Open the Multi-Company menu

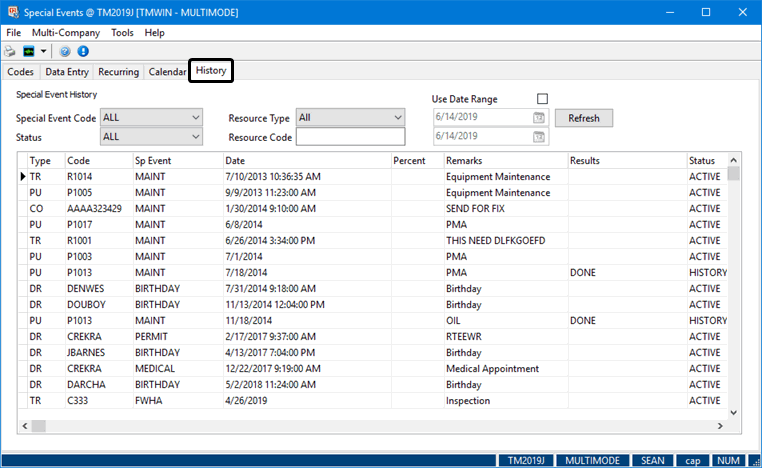(65, 32)
